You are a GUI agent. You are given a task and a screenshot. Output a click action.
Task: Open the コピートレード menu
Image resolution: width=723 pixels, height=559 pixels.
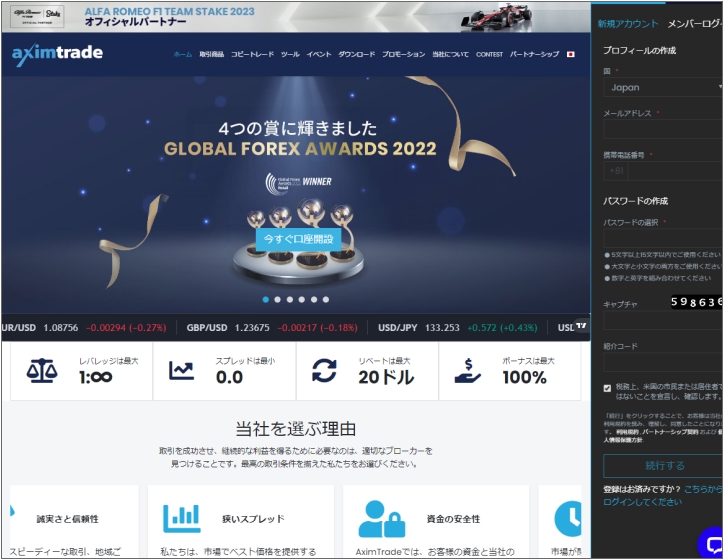click(x=252, y=54)
